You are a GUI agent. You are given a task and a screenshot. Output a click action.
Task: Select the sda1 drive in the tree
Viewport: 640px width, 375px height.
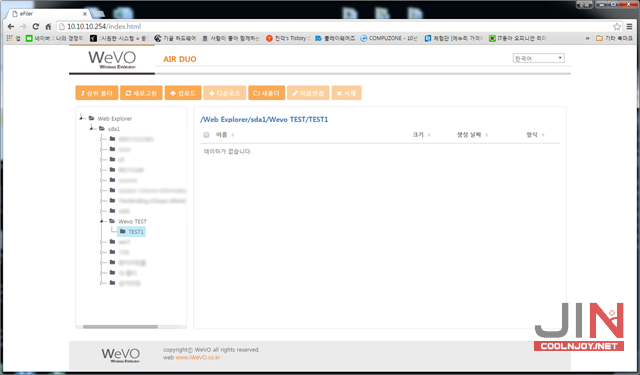114,129
